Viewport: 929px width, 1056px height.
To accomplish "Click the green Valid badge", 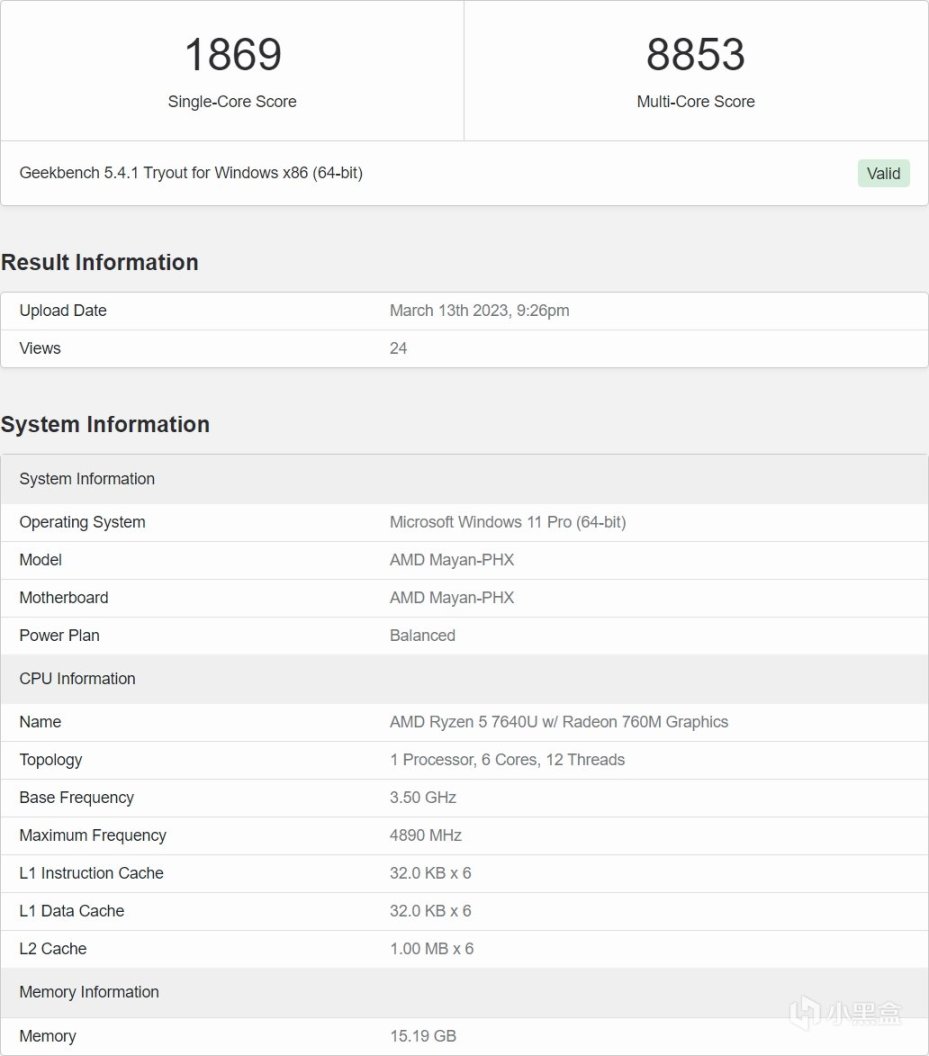I will point(883,173).
